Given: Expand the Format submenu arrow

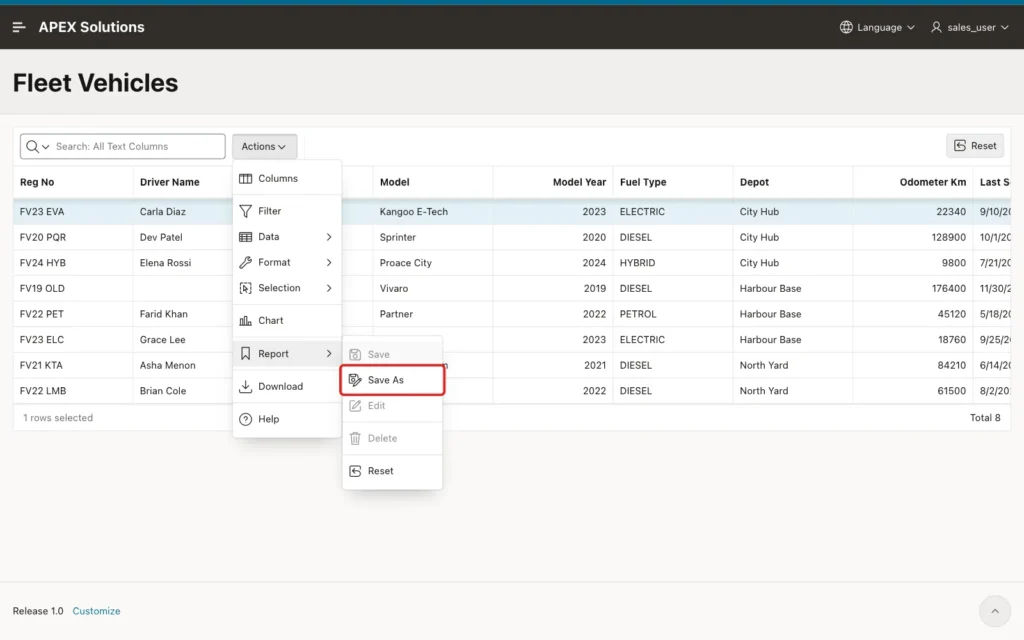Looking at the screenshot, I should click(329, 263).
